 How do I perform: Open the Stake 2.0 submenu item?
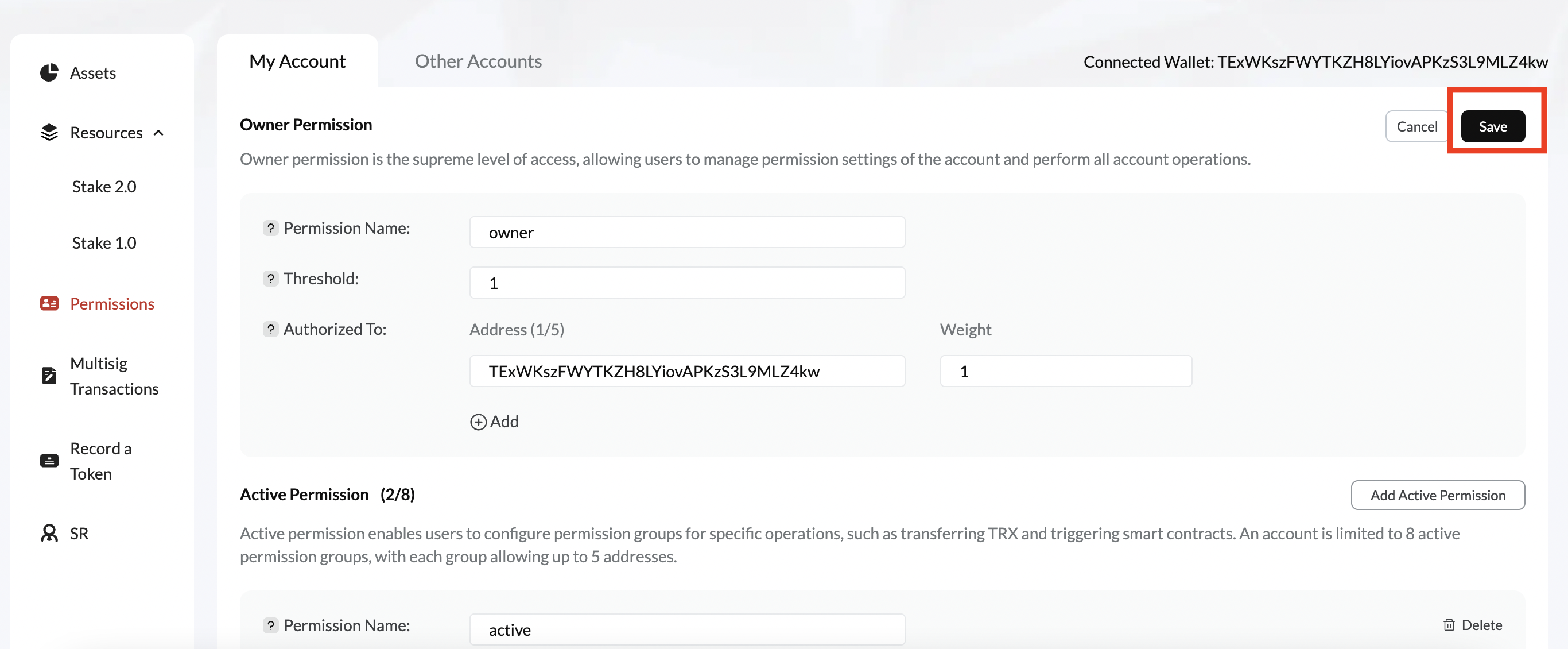click(x=104, y=187)
